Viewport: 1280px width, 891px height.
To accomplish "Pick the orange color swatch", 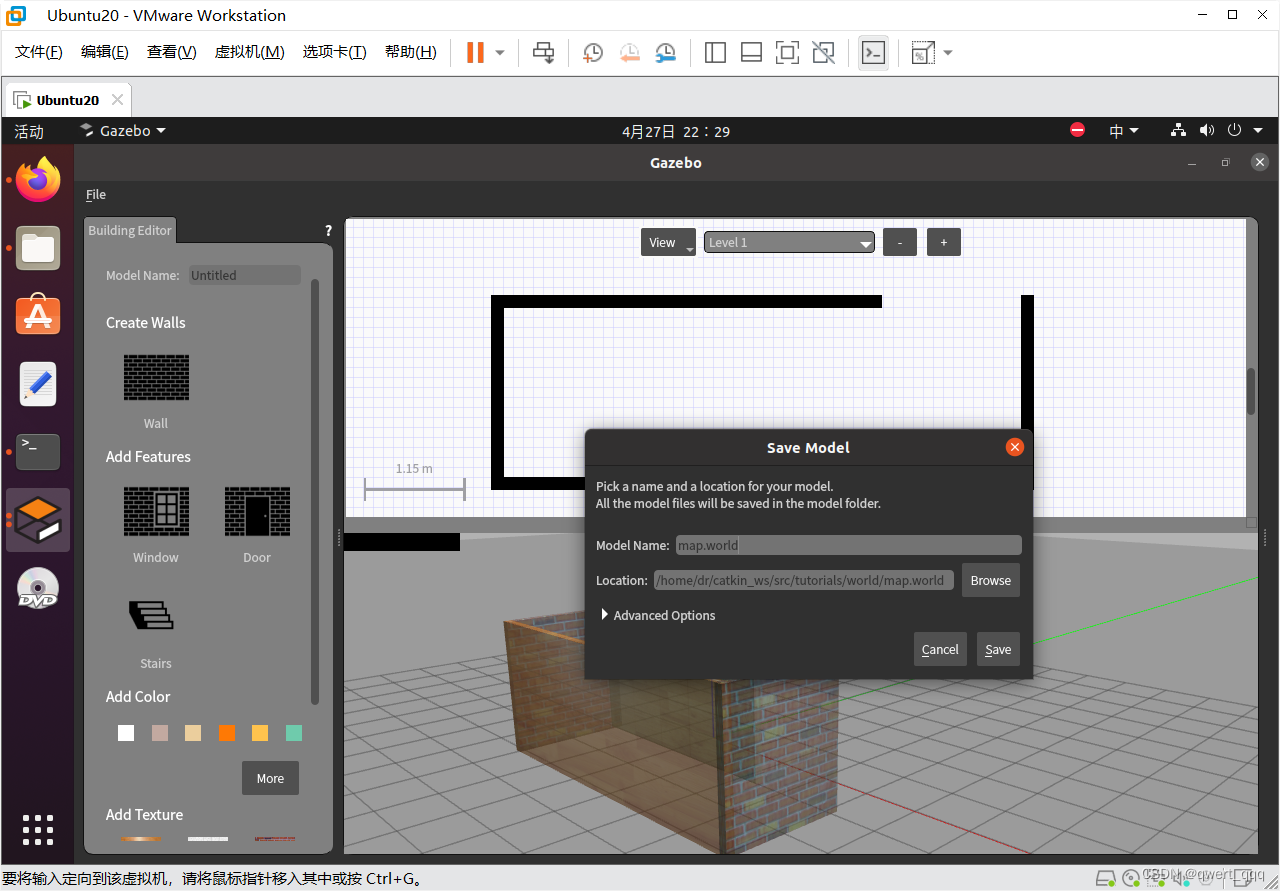I will (227, 733).
